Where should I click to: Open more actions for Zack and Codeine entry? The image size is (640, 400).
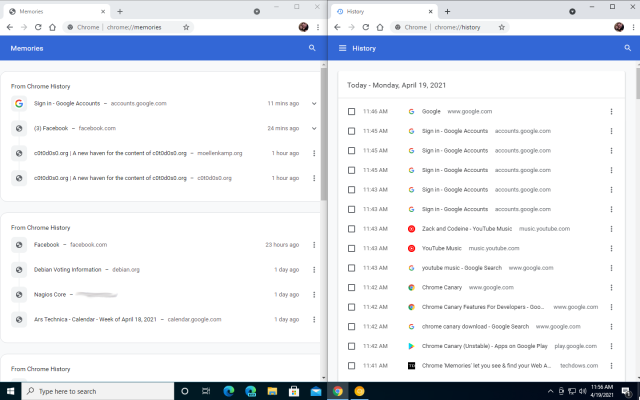611,229
